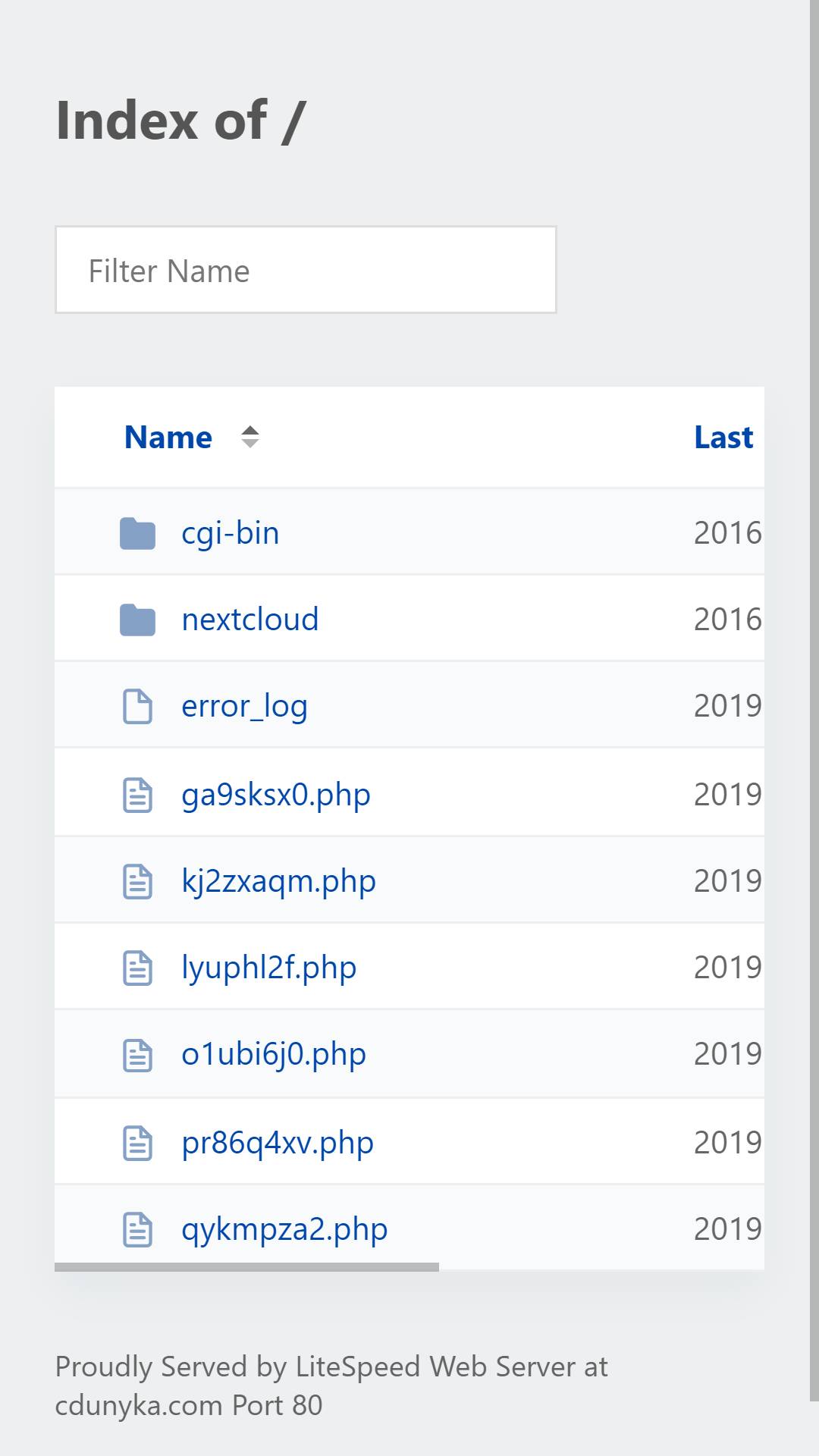Viewport: 819px width, 1456px height.
Task: Open the error_log file link
Action: pyautogui.click(x=244, y=706)
